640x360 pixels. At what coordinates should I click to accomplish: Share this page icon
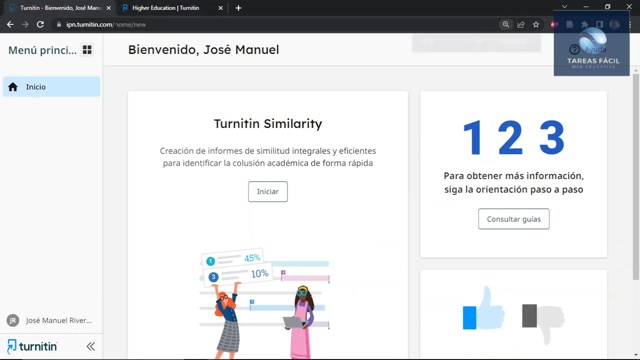[521, 24]
